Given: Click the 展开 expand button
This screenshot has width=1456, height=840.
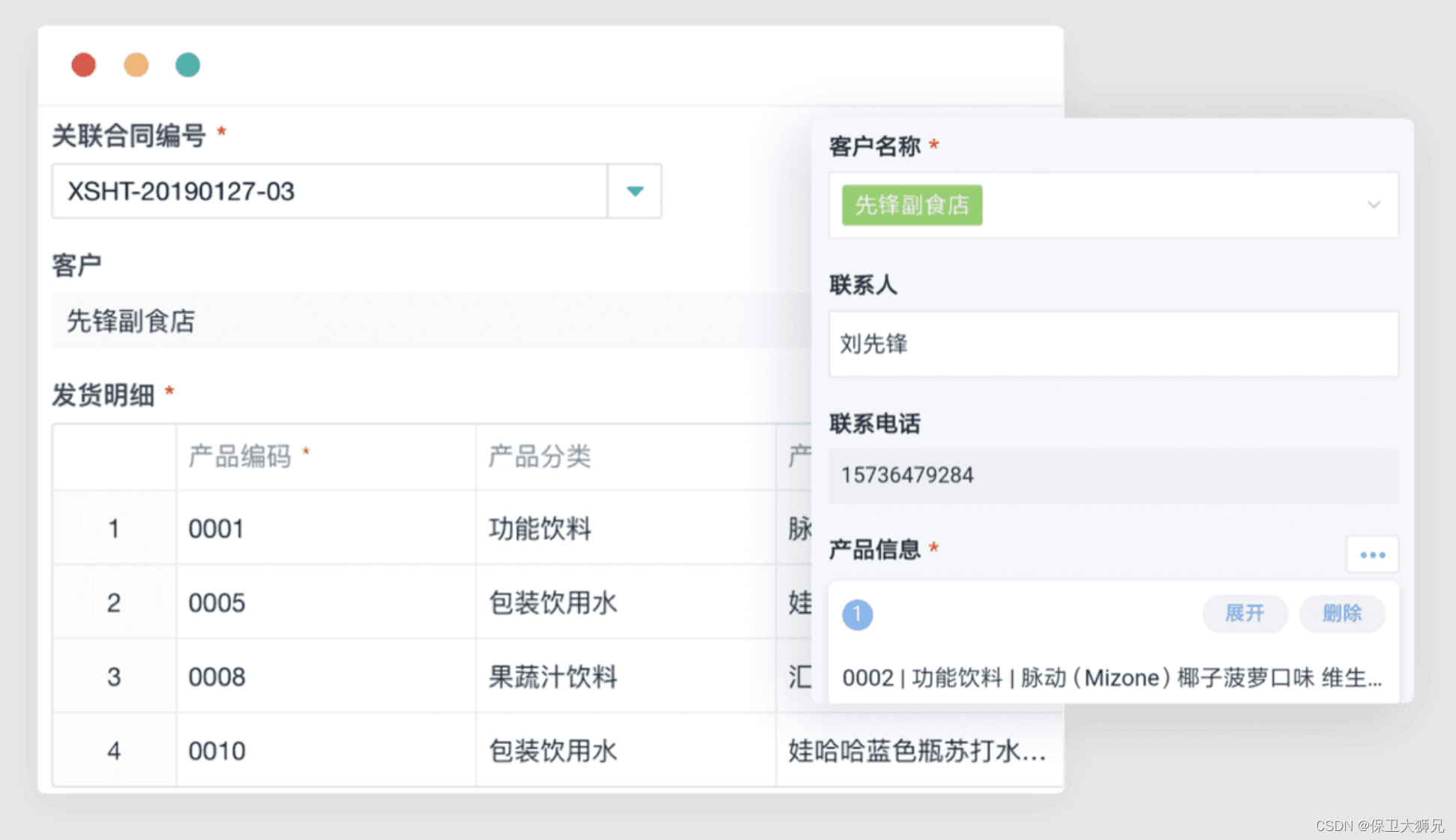Looking at the screenshot, I should pos(1245,613).
